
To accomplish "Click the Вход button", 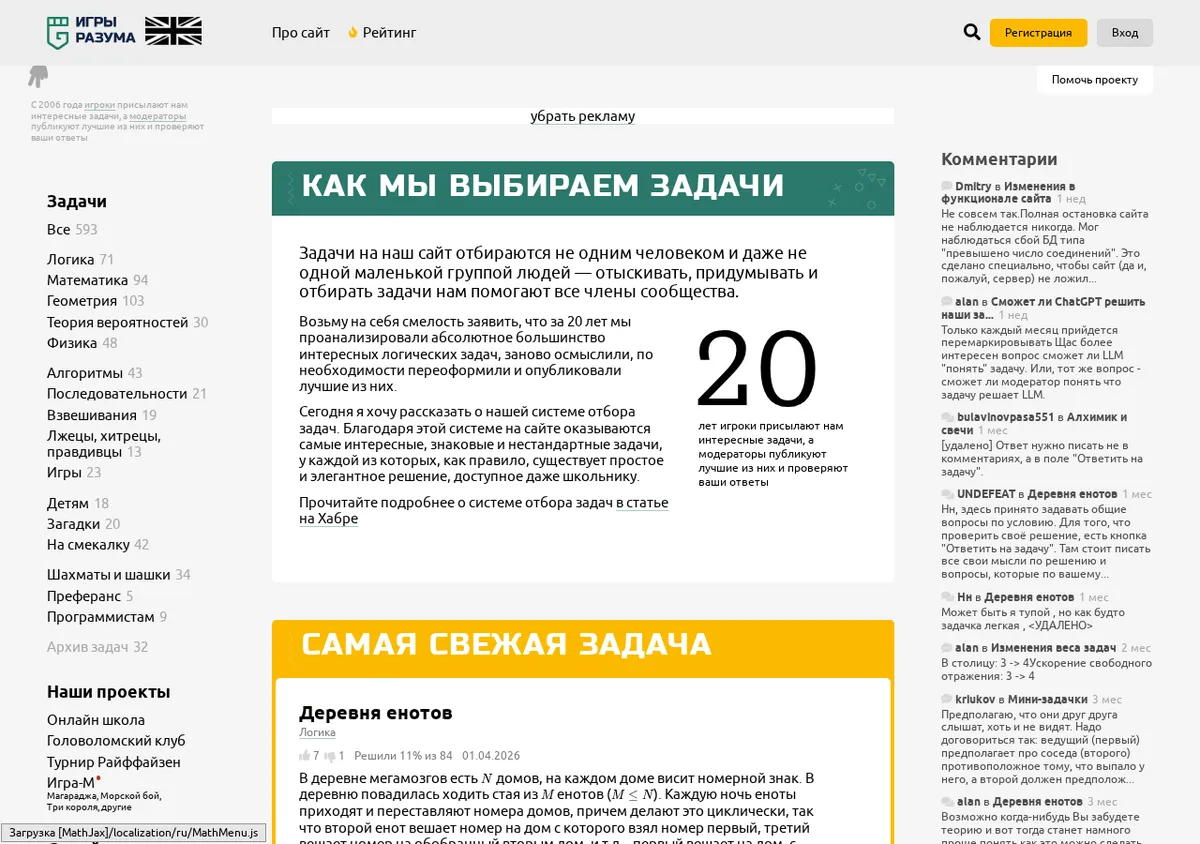I will (1125, 32).
